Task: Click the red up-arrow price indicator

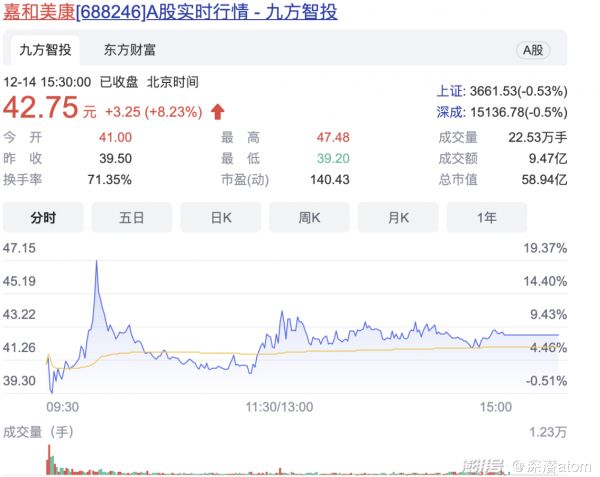Action: (218, 112)
